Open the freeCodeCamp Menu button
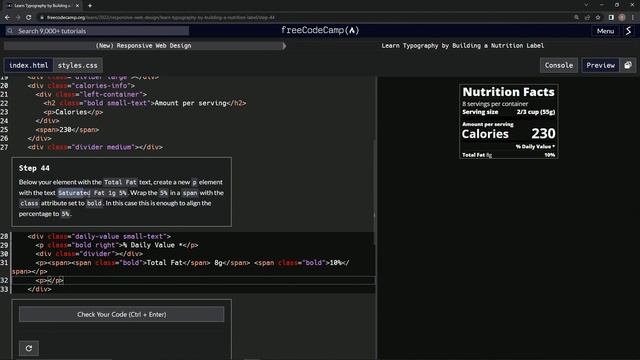 click(605, 31)
